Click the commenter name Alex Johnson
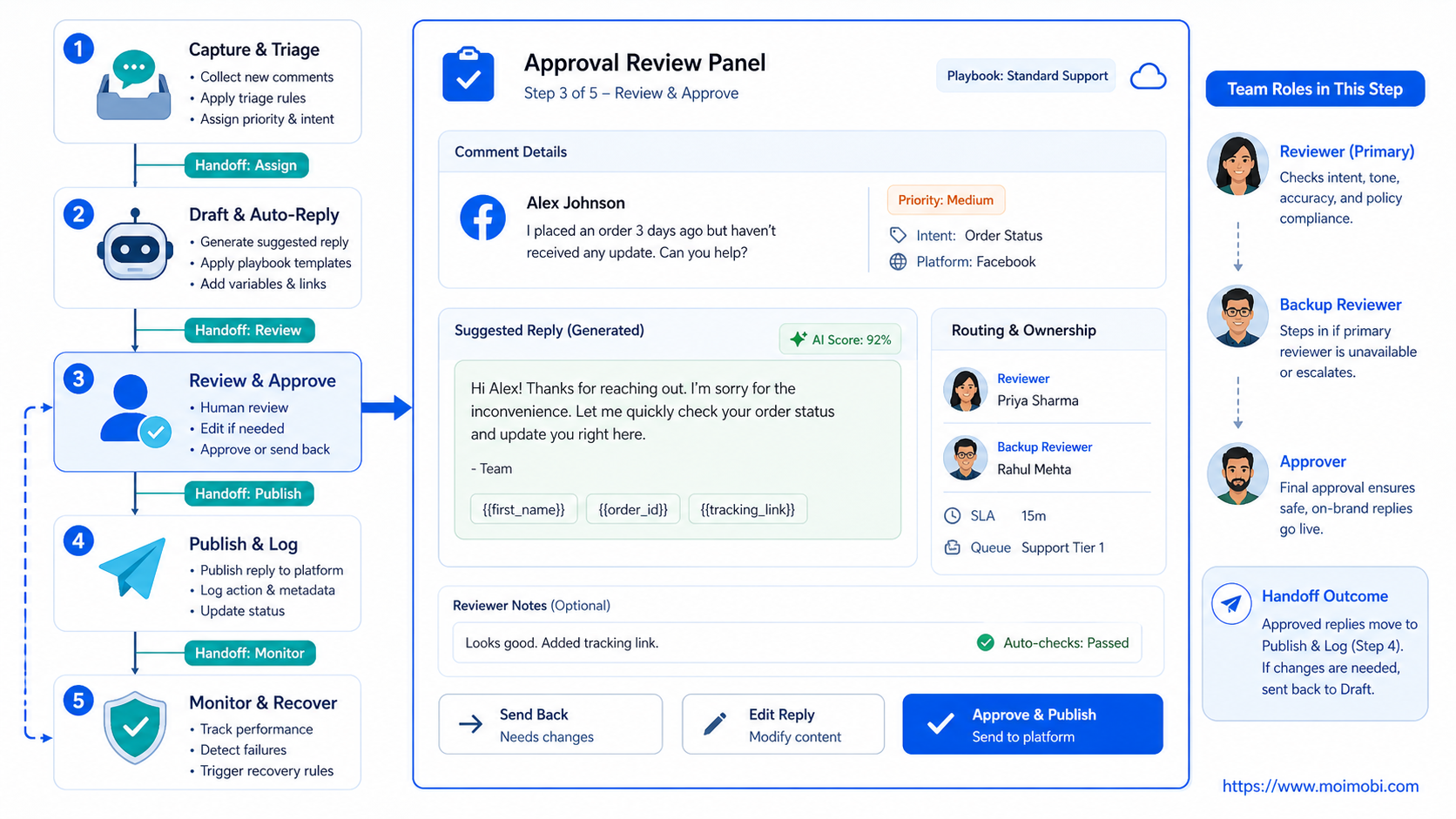Image resolution: width=1456 pixels, height=819 pixels. [576, 203]
